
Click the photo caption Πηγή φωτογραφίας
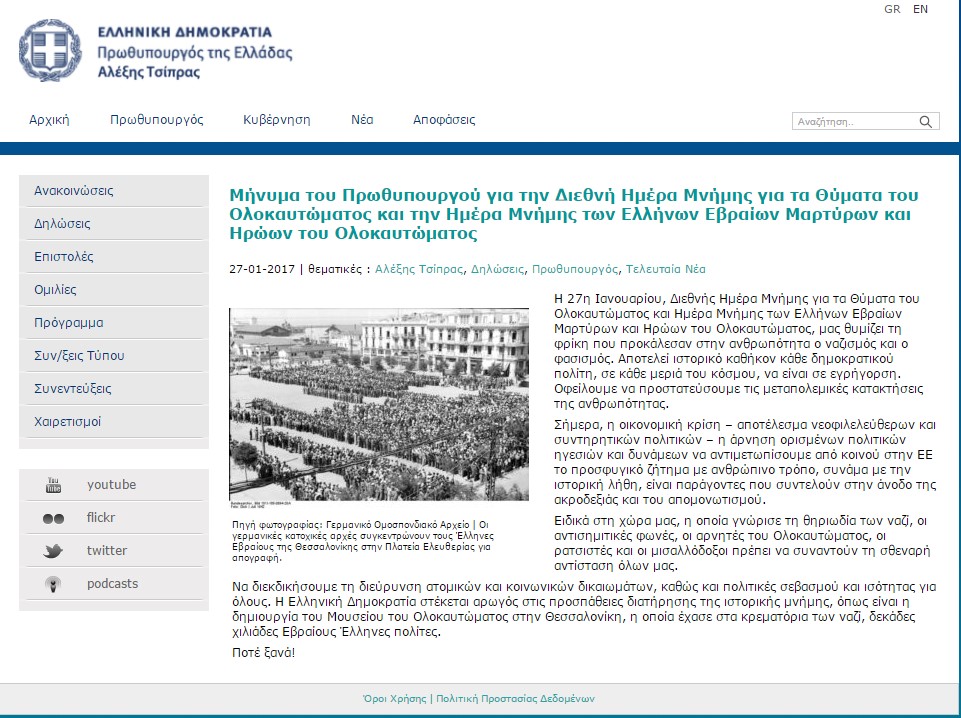click(363, 541)
